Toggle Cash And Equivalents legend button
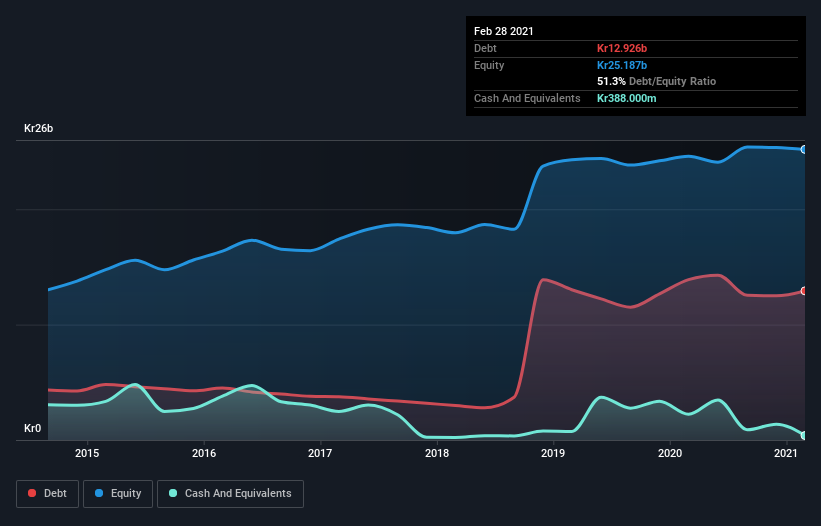Viewport: 821px width, 526px height. (230, 494)
